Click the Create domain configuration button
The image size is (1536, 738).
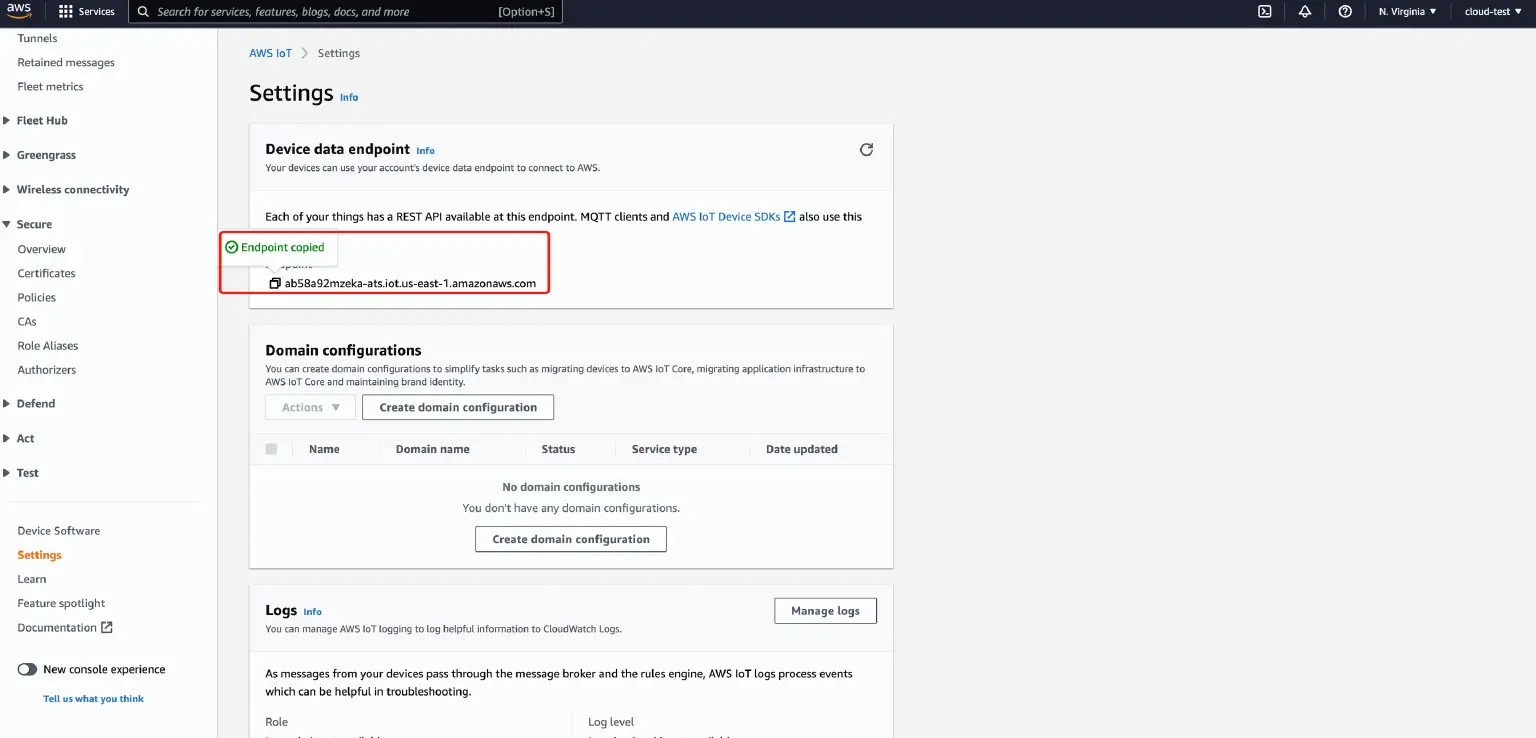click(x=457, y=407)
